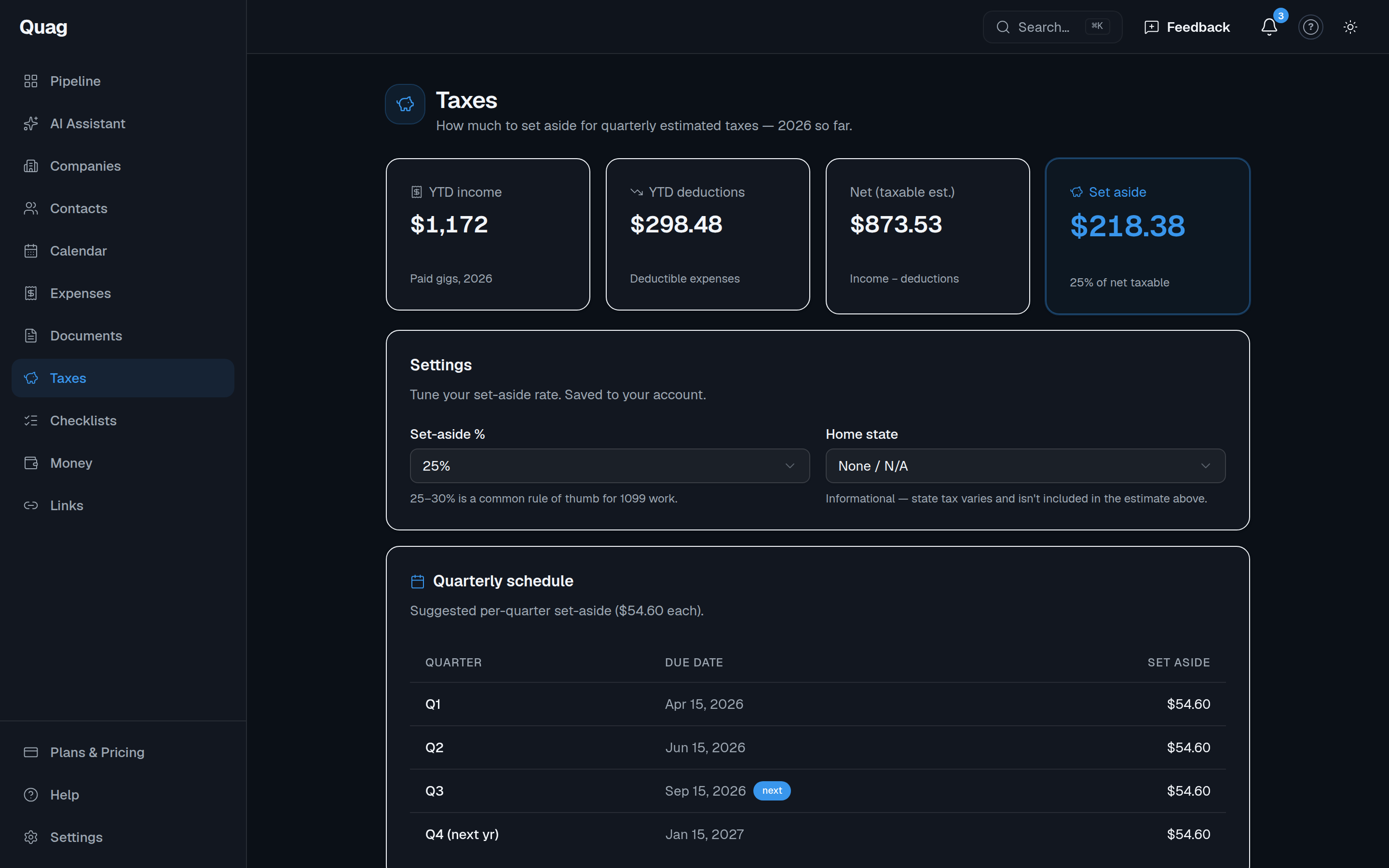
Task: Click the Quarterly schedule calendar icon
Action: pyautogui.click(x=418, y=581)
